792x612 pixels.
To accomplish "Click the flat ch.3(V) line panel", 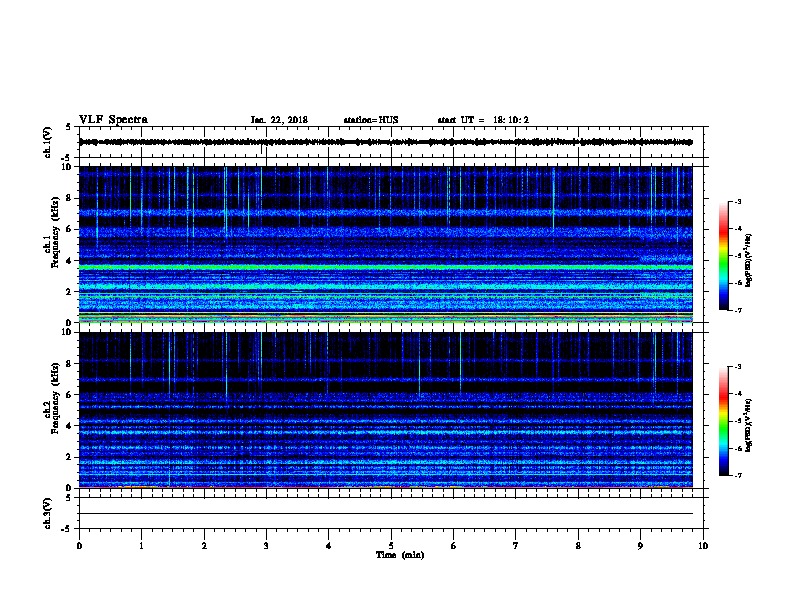I will 391,513.
